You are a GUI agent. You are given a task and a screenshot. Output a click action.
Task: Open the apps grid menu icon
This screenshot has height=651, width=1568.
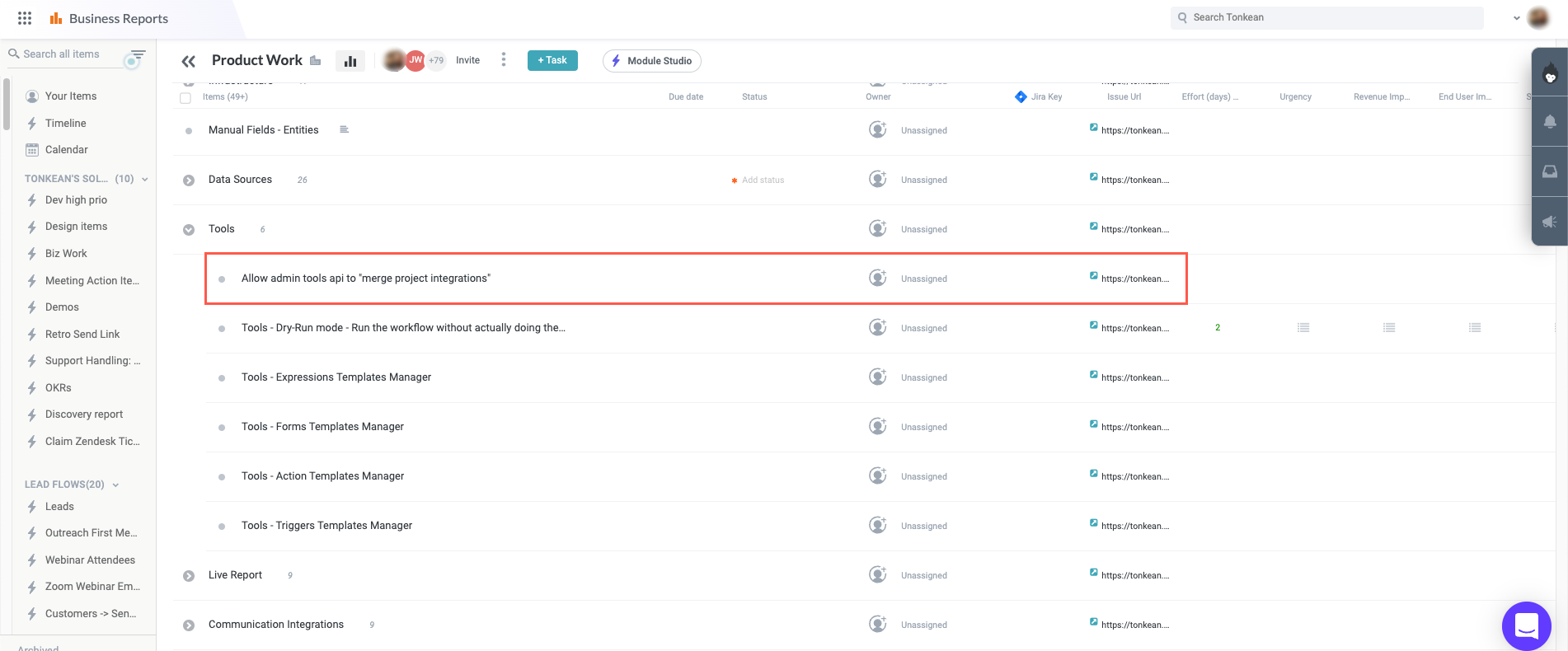[25, 18]
